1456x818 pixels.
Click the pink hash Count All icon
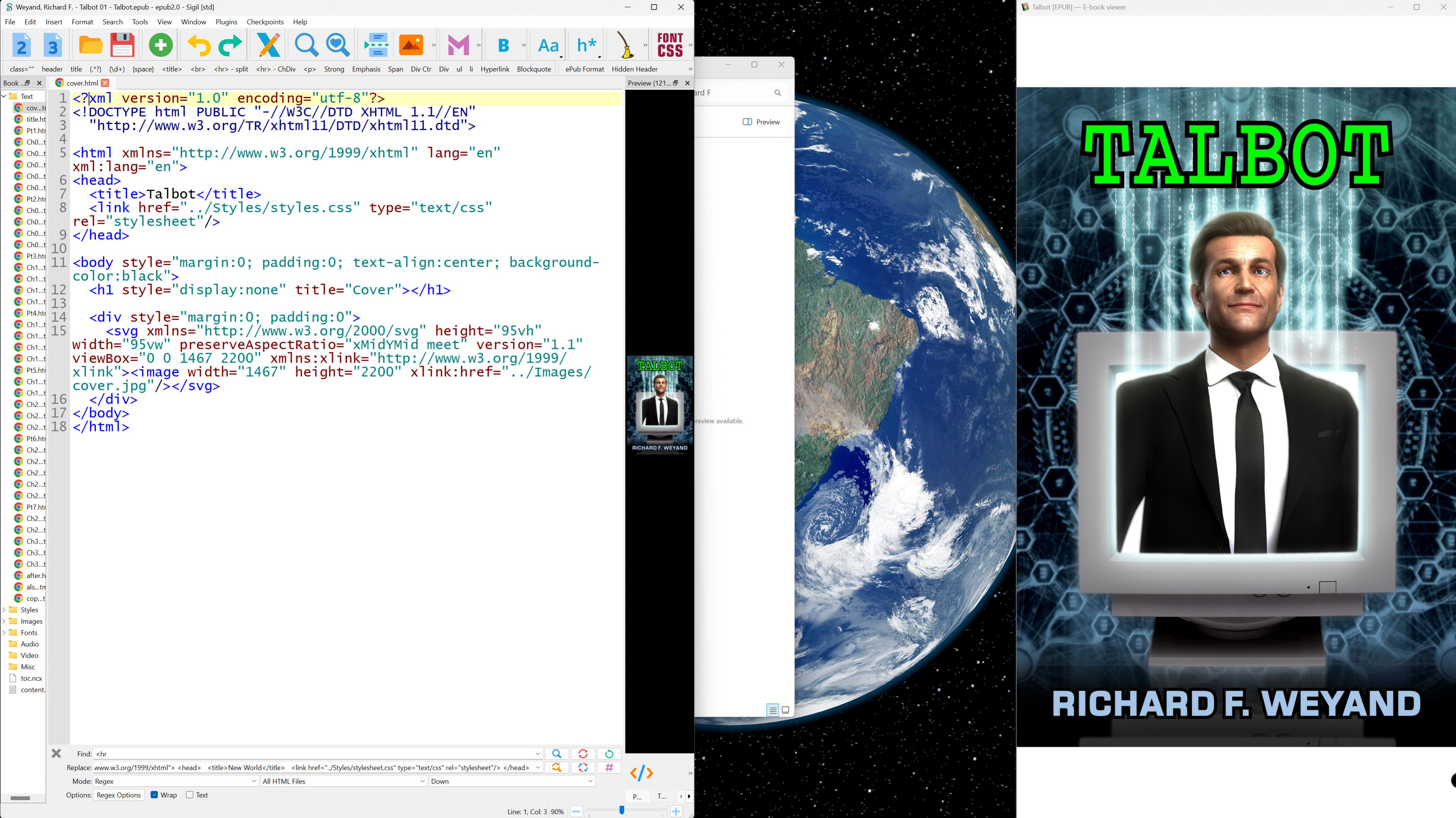tap(609, 768)
